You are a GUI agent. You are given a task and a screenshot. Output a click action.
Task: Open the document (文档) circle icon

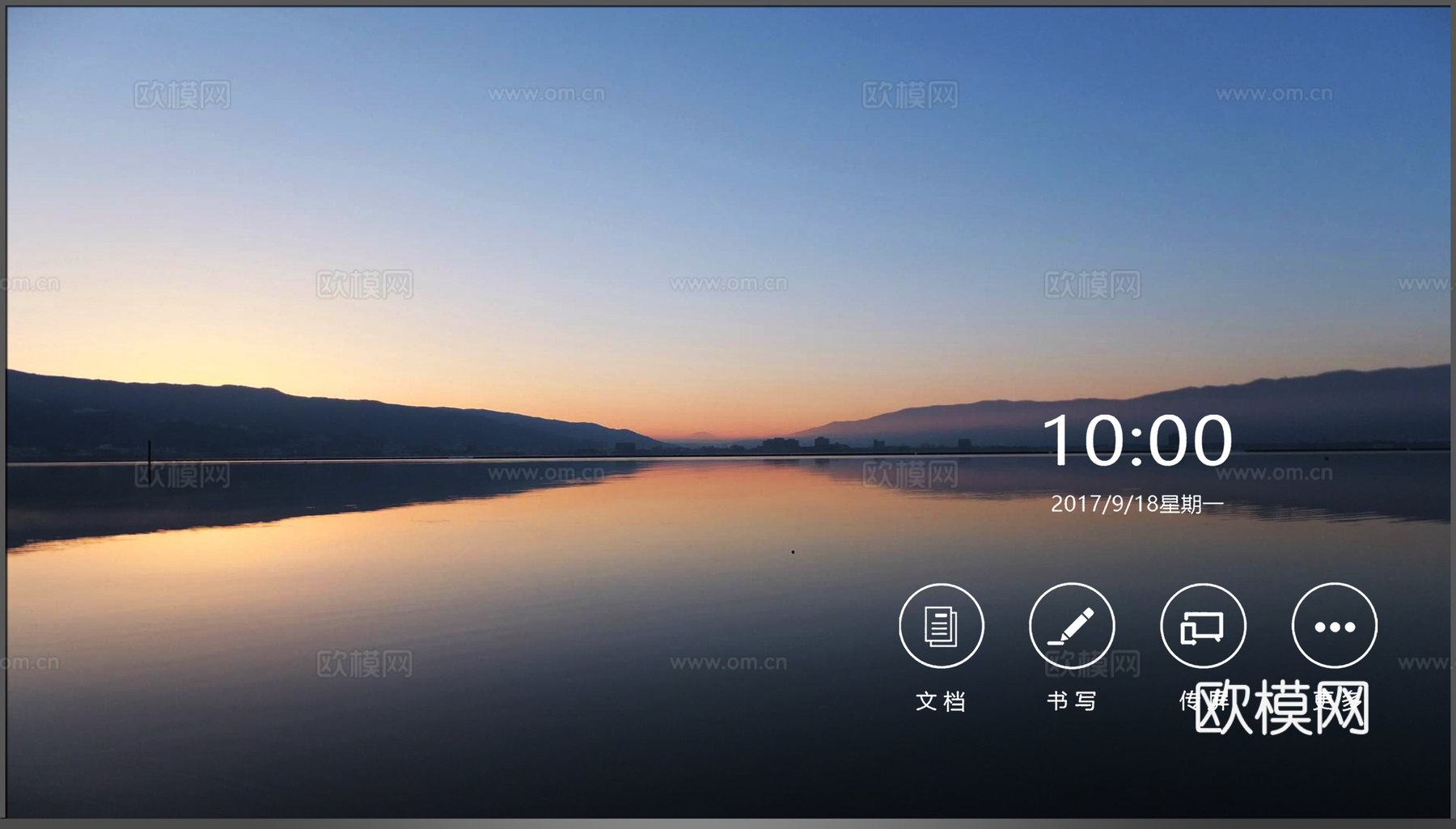(941, 626)
